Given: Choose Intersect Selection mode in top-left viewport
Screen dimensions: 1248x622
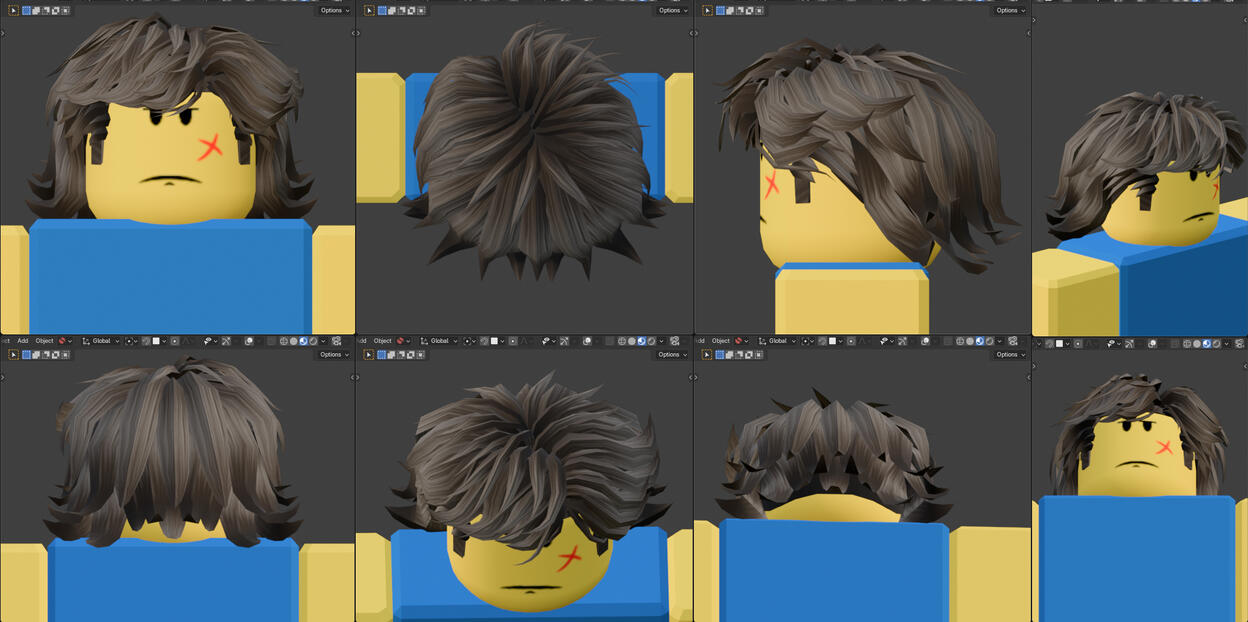Looking at the screenshot, I should pos(65,10).
